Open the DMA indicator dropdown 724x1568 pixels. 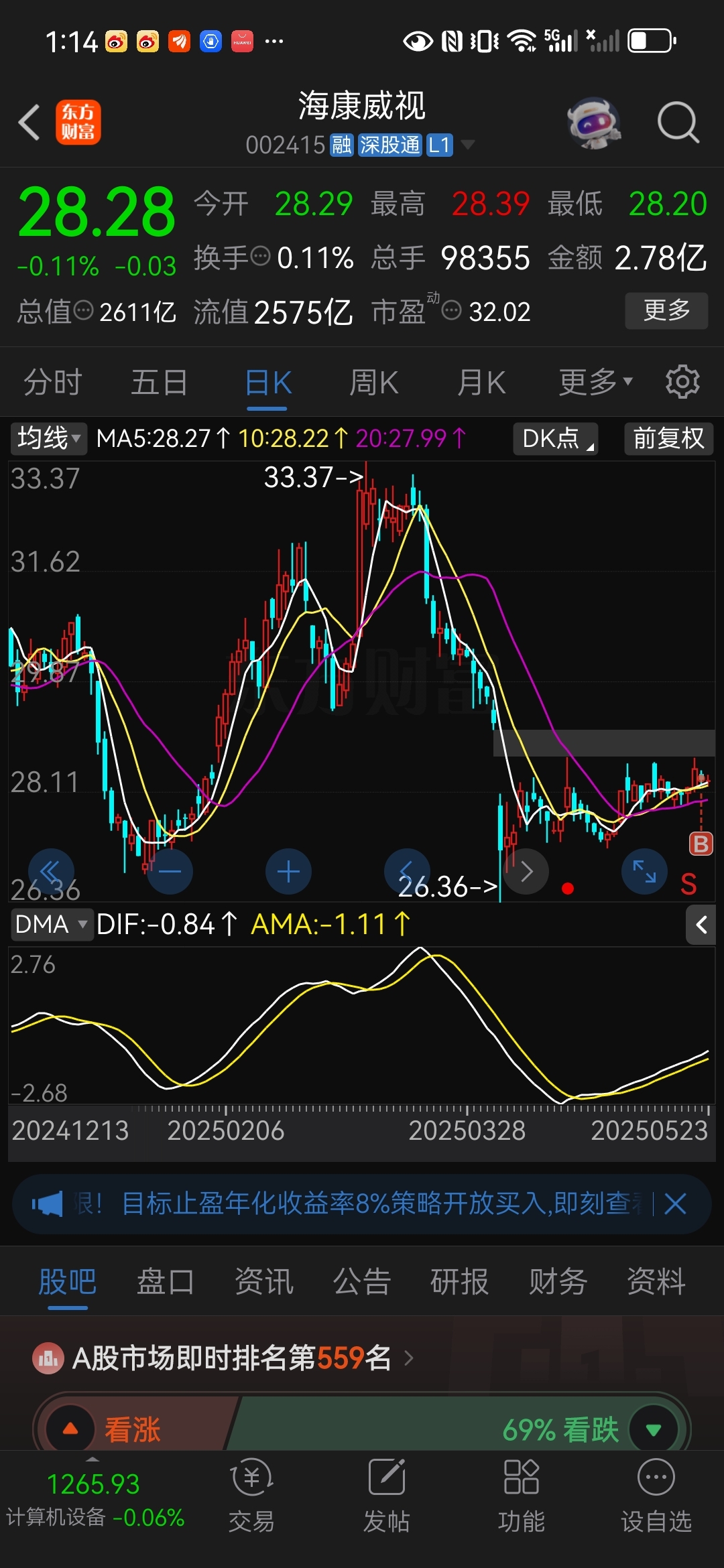52,925
